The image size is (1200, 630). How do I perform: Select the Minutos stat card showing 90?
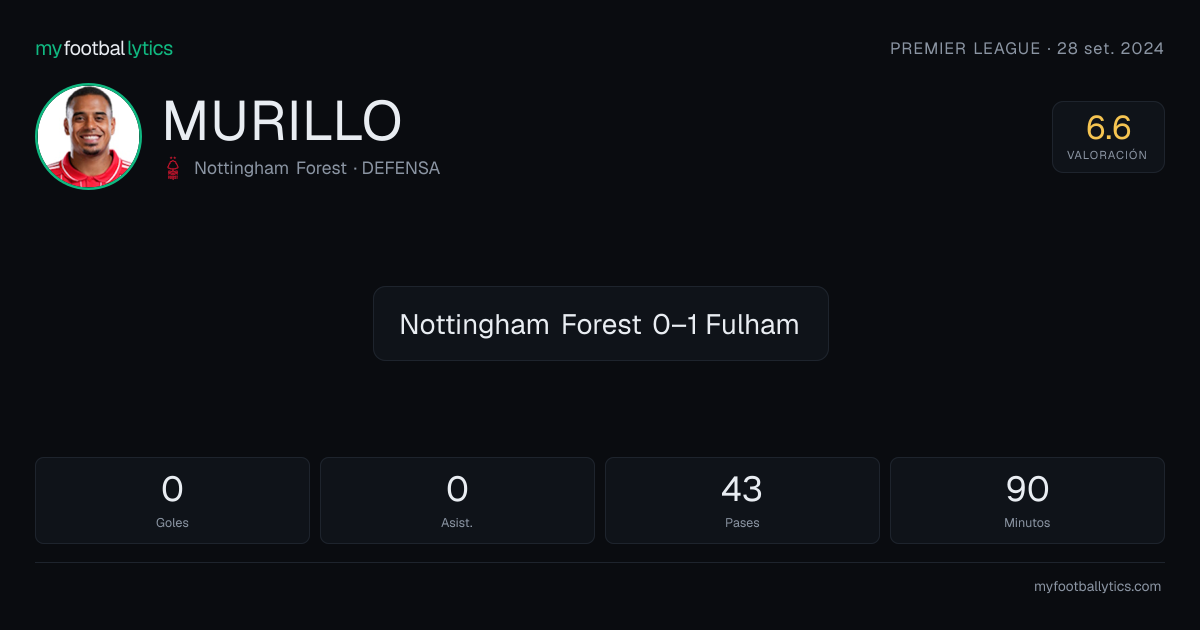click(1027, 500)
